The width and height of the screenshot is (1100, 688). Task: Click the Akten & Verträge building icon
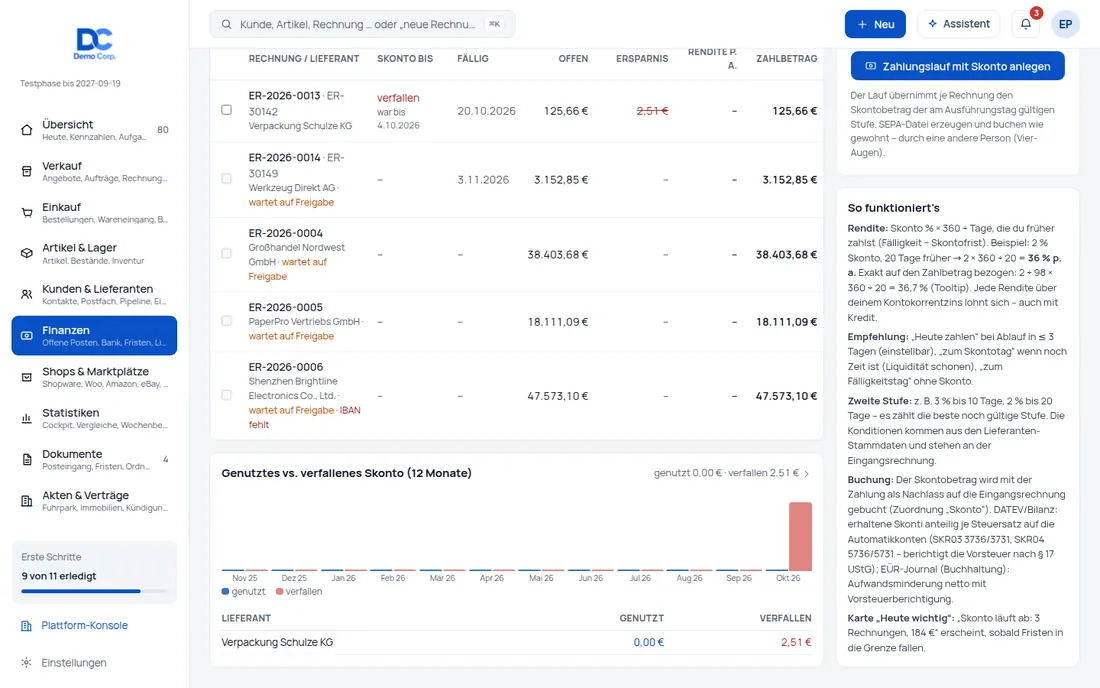[x=27, y=501]
